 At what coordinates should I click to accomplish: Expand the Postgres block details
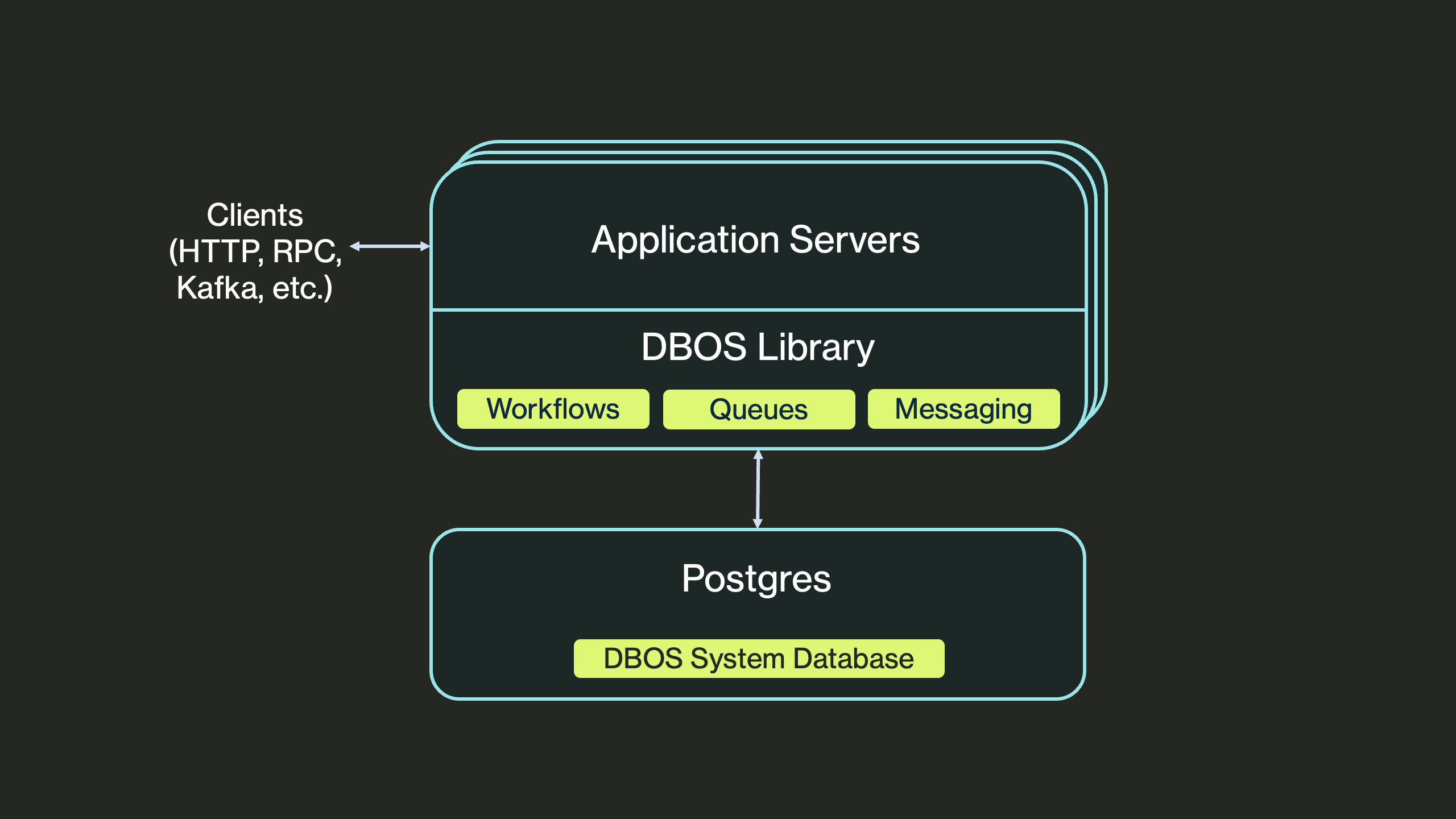756,580
